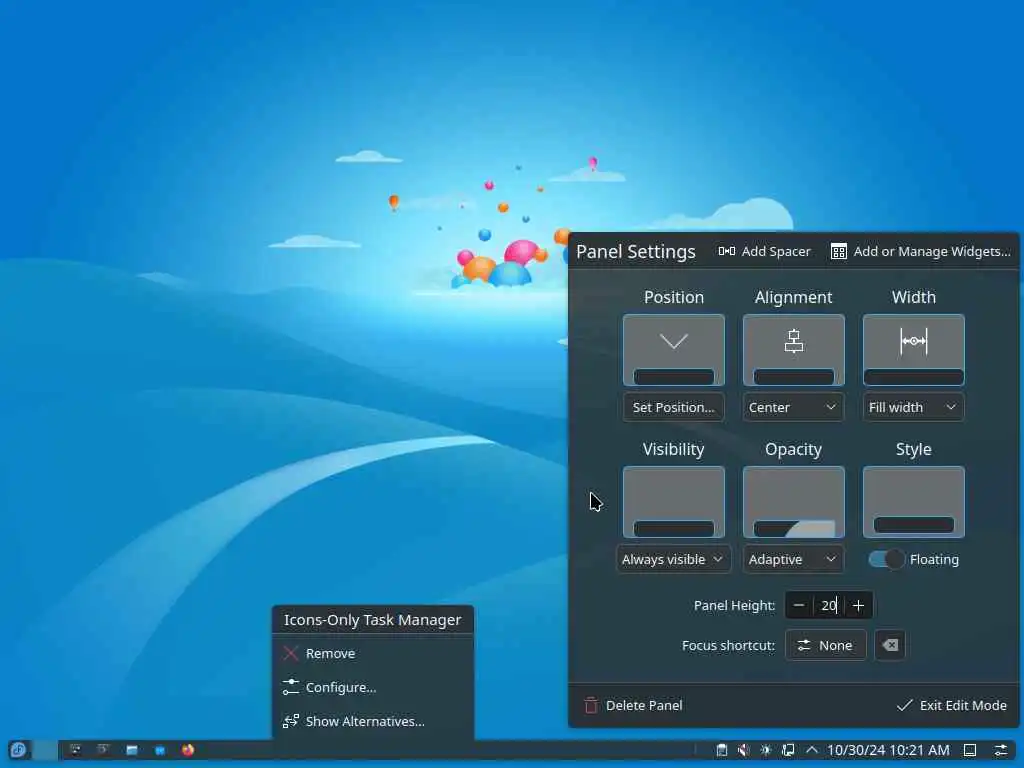Click the Width preview thumbnail
The image size is (1024, 768).
click(914, 351)
